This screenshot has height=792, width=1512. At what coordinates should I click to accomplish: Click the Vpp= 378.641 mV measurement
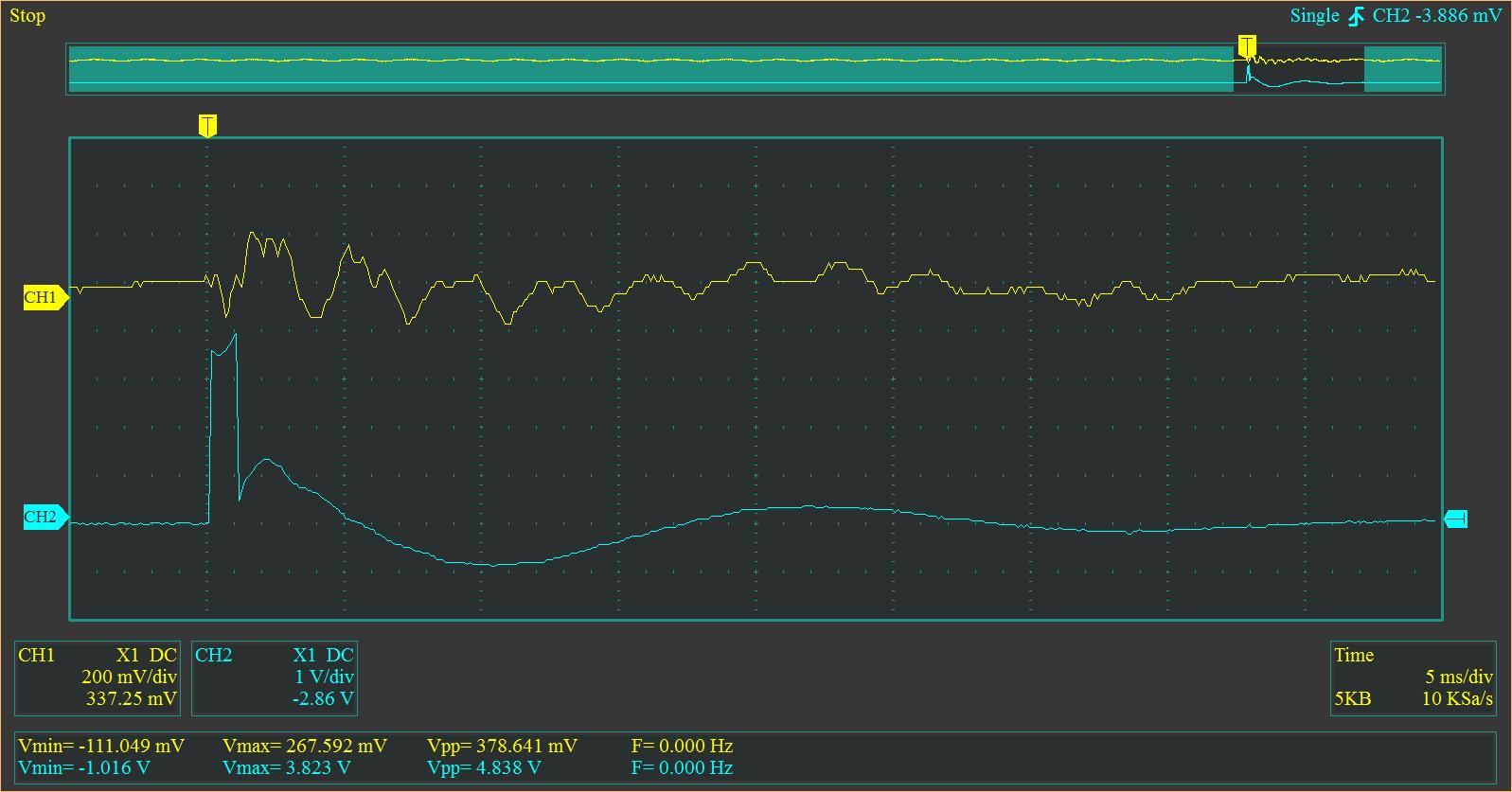coord(502,746)
